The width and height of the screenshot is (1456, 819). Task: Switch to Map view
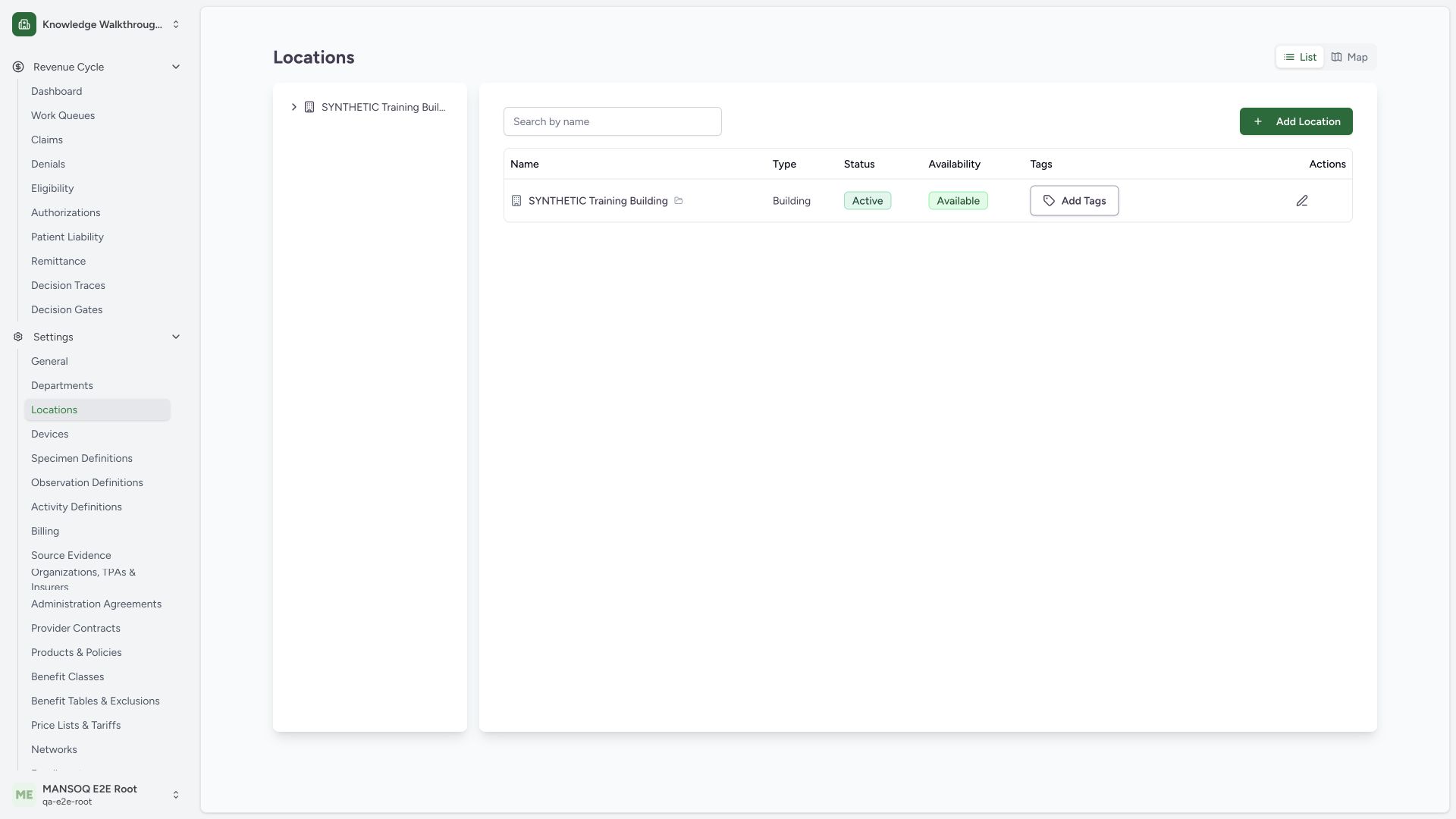1349,57
